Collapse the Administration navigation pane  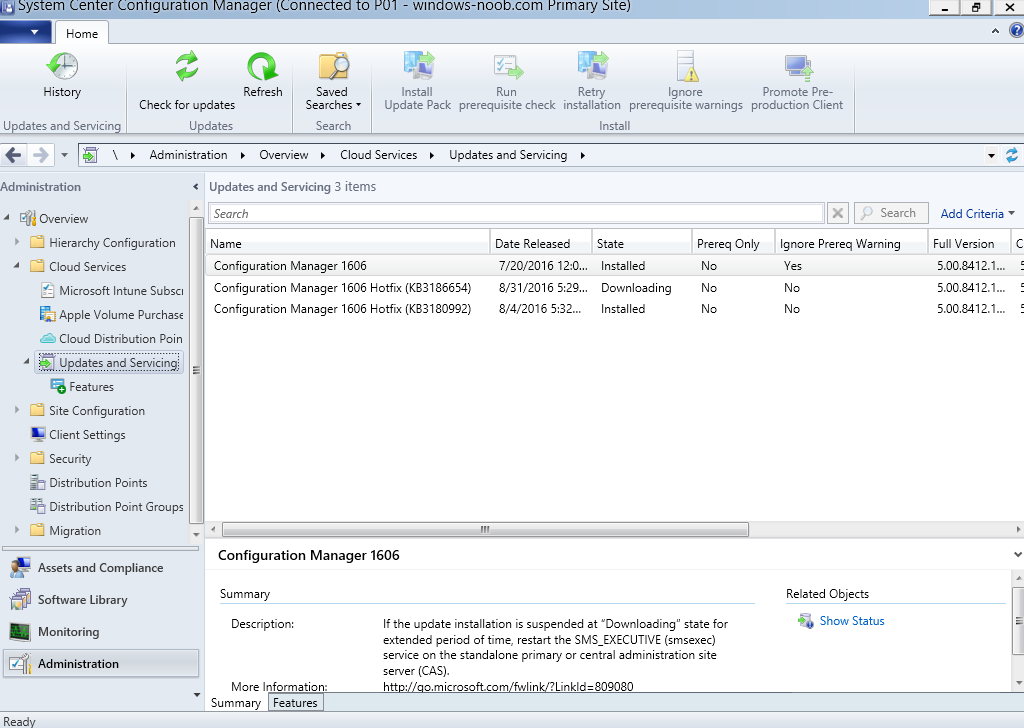click(x=195, y=187)
